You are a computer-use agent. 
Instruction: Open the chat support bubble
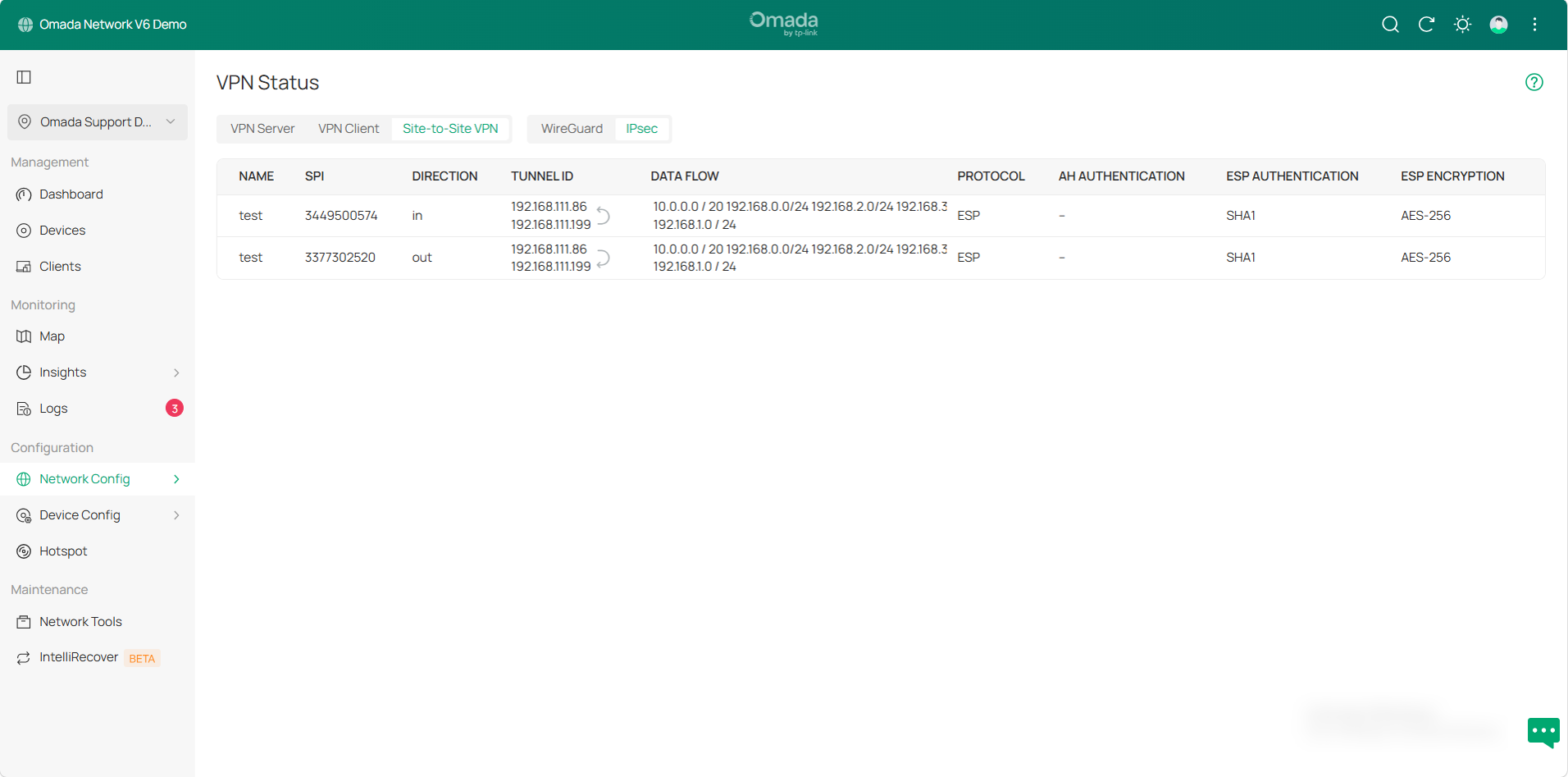coord(1543,732)
